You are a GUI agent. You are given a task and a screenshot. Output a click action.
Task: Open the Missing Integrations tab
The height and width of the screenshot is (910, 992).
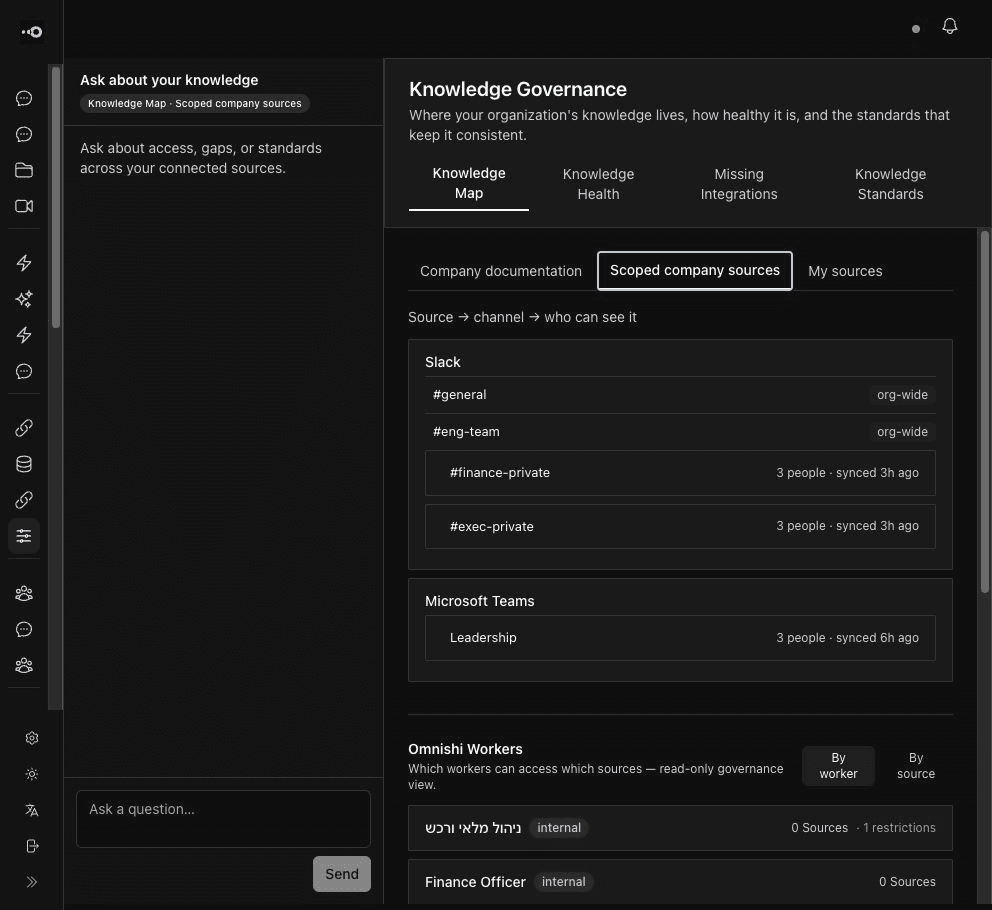(739, 184)
